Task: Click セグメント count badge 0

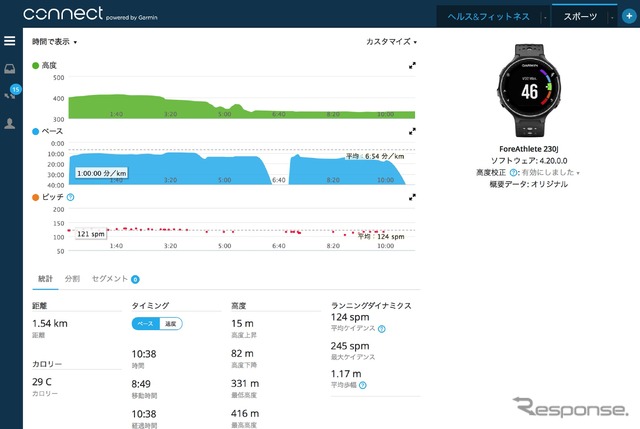Action: coord(135,280)
